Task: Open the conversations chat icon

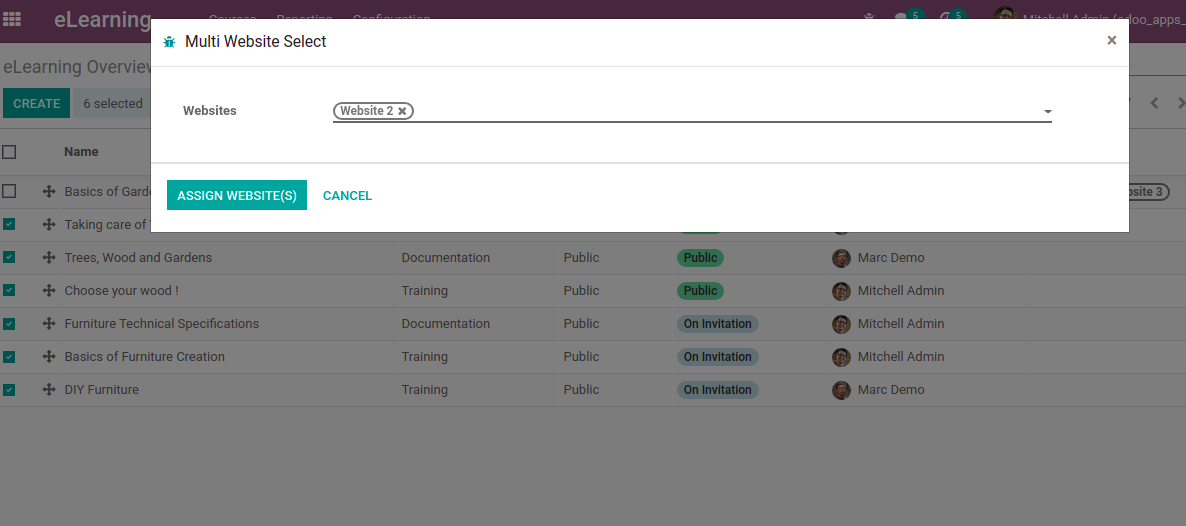Action: pos(903,18)
